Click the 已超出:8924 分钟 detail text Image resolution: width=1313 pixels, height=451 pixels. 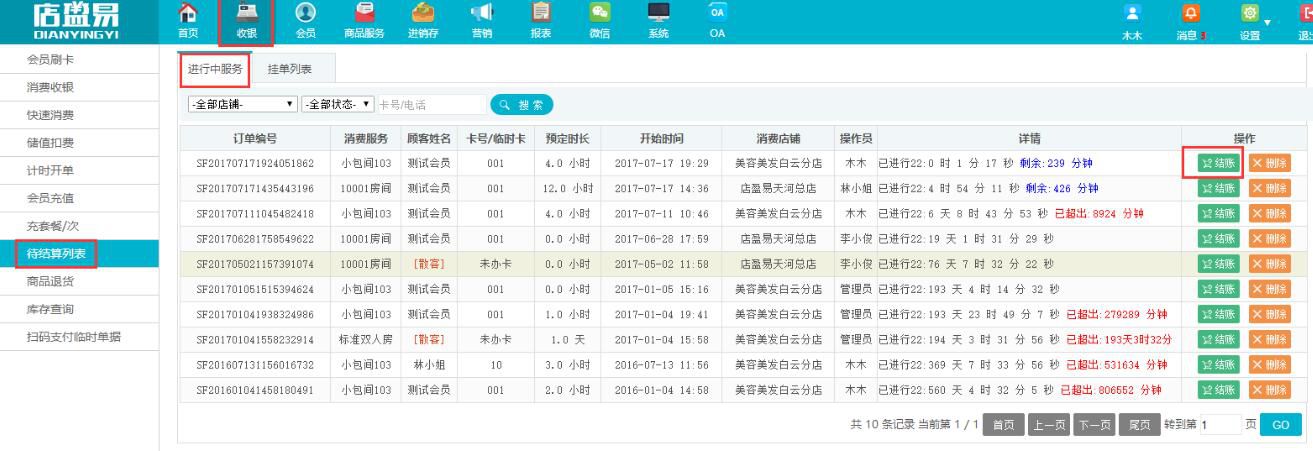click(1097, 213)
